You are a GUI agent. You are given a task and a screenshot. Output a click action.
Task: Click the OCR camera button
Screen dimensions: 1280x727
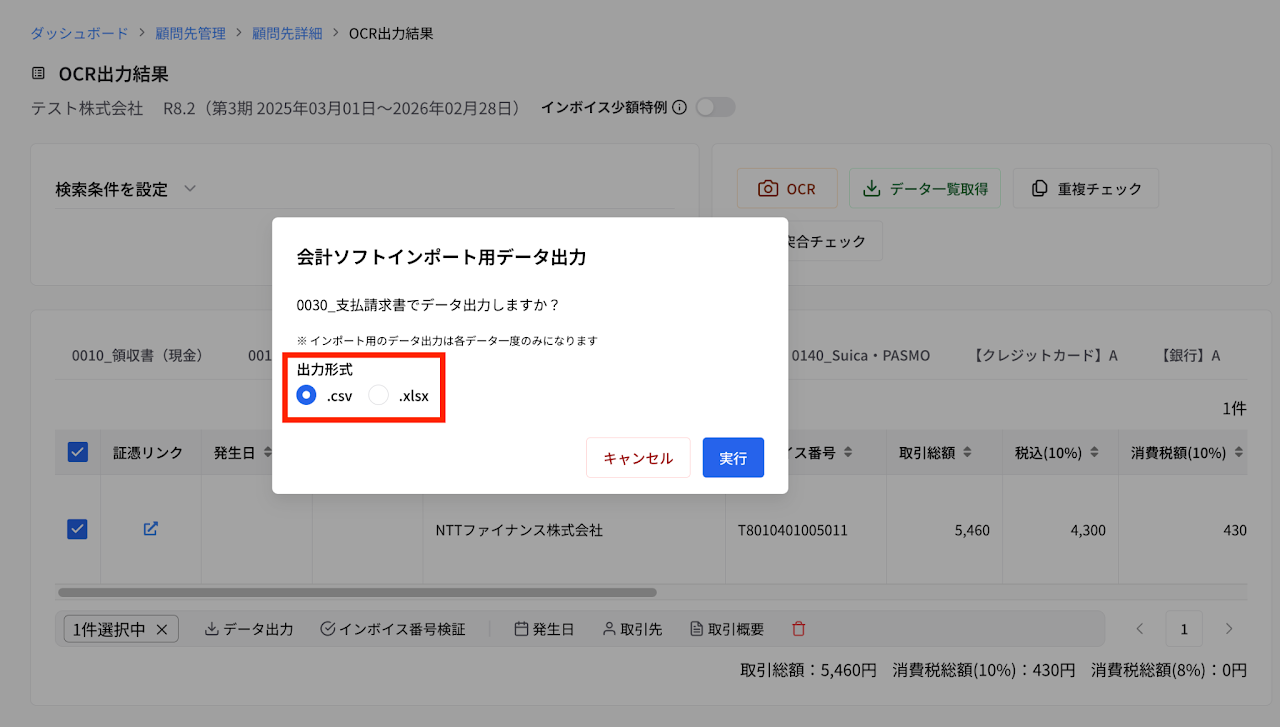(787, 188)
